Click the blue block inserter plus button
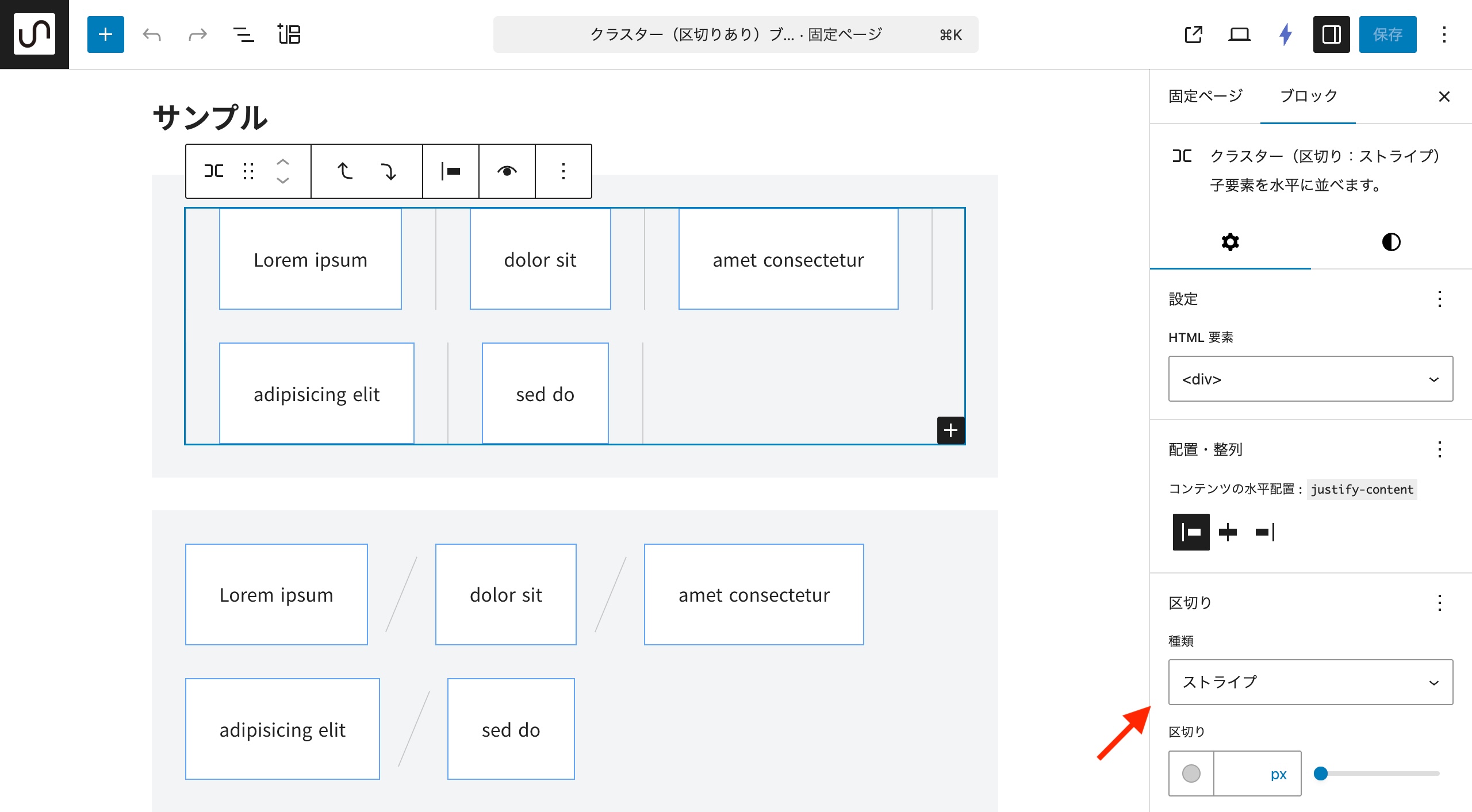The image size is (1472, 812). [x=105, y=34]
